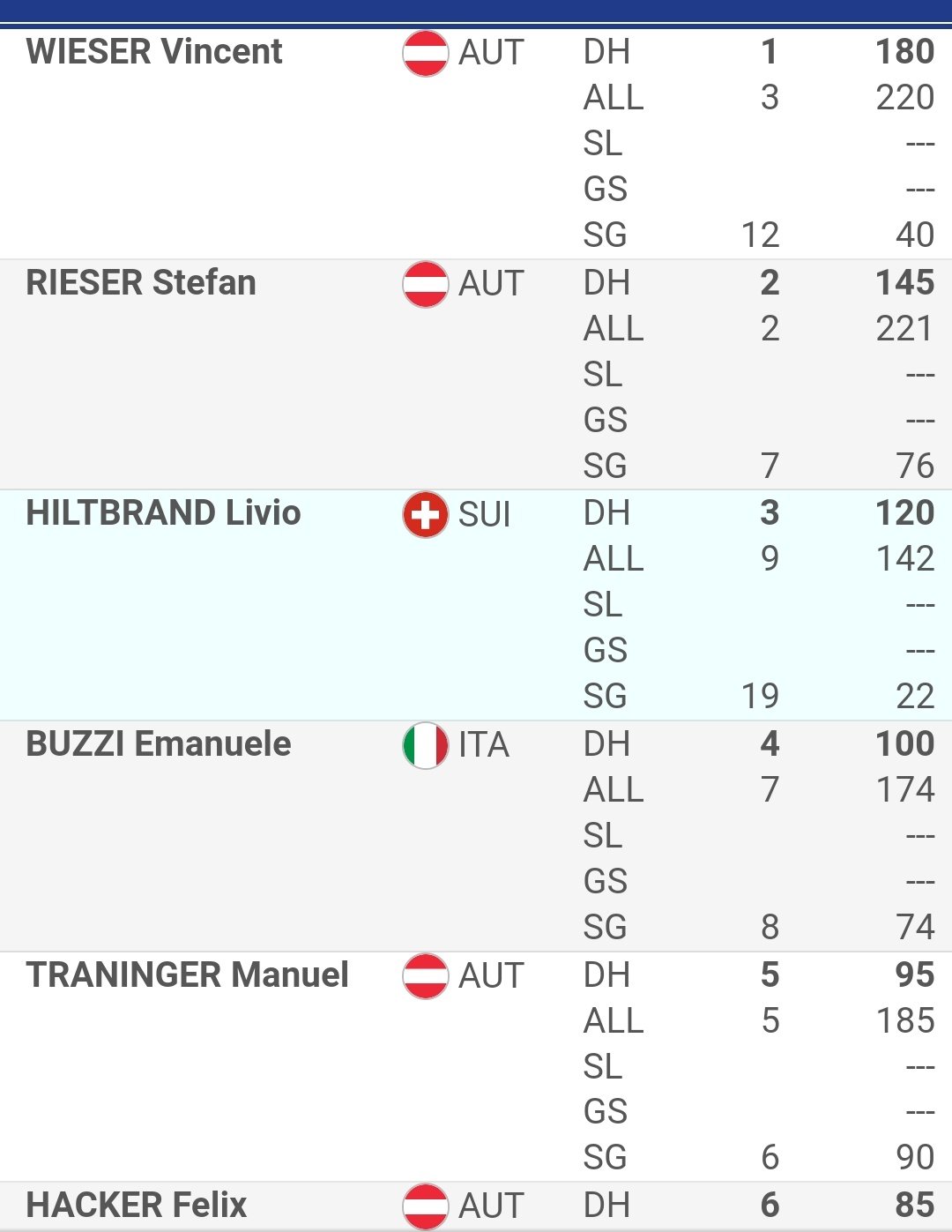
Task: Tap the Italy flag beside BUZZI Emanuele
Action: tap(425, 745)
